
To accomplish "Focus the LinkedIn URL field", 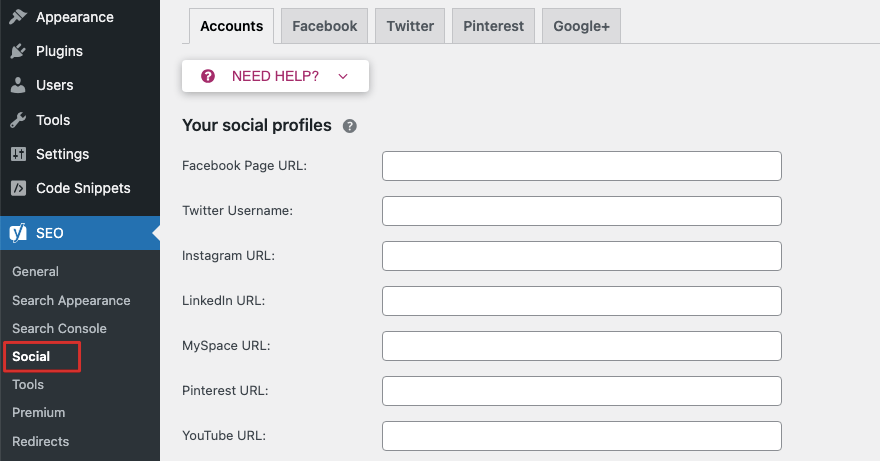I will tap(581, 301).
